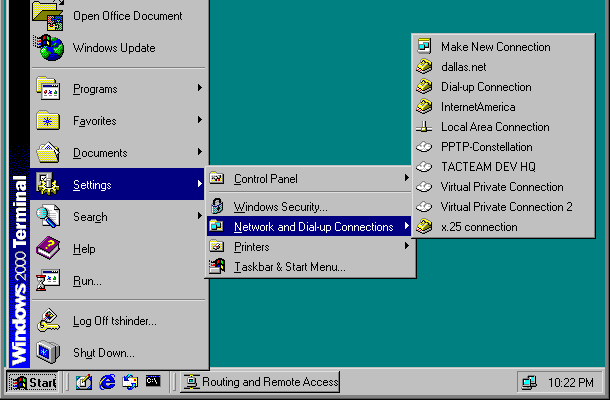The width and height of the screenshot is (610, 400).
Task: Select Make New Connection menu item
Action: pos(503,47)
